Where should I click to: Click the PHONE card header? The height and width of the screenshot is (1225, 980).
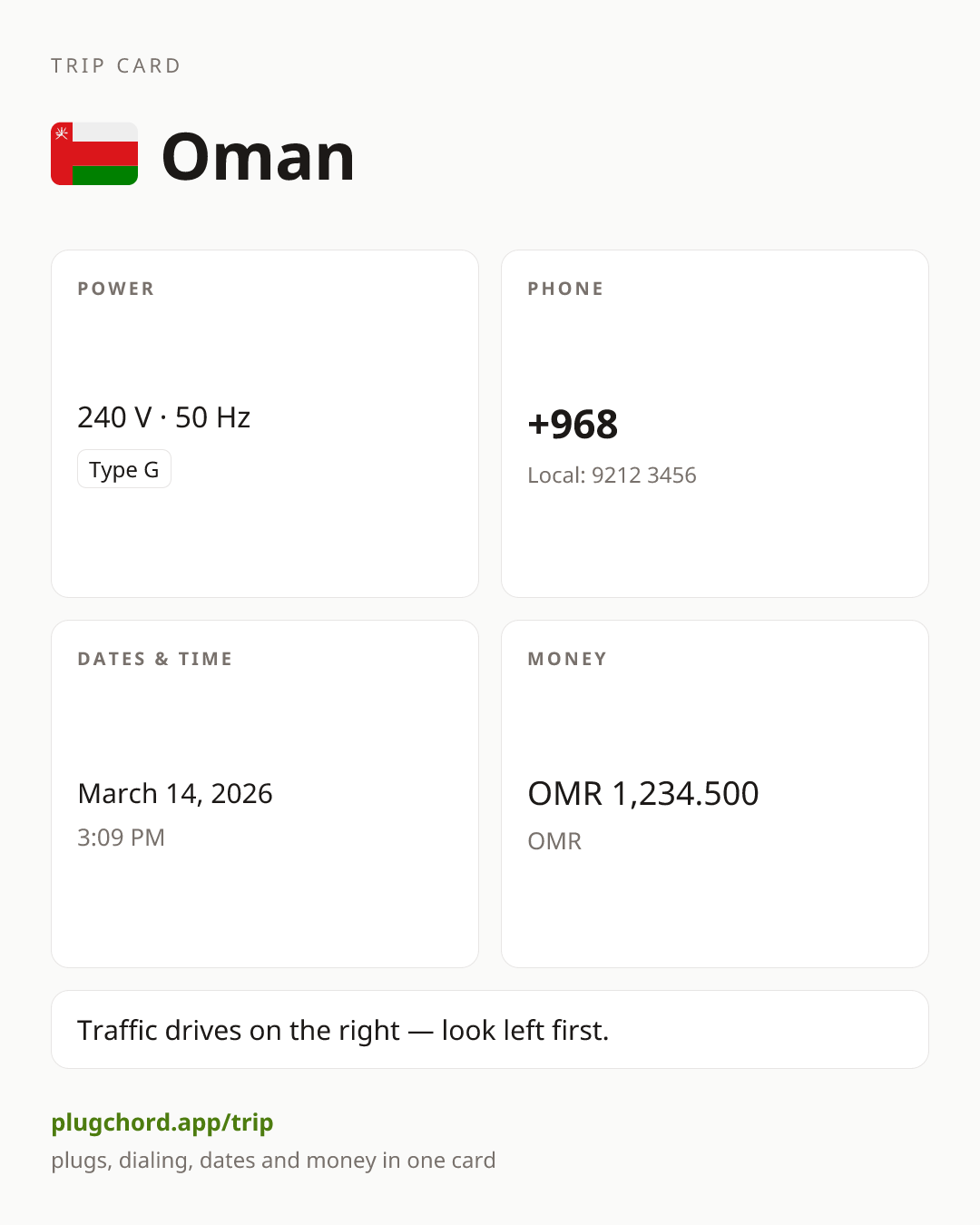click(x=565, y=289)
